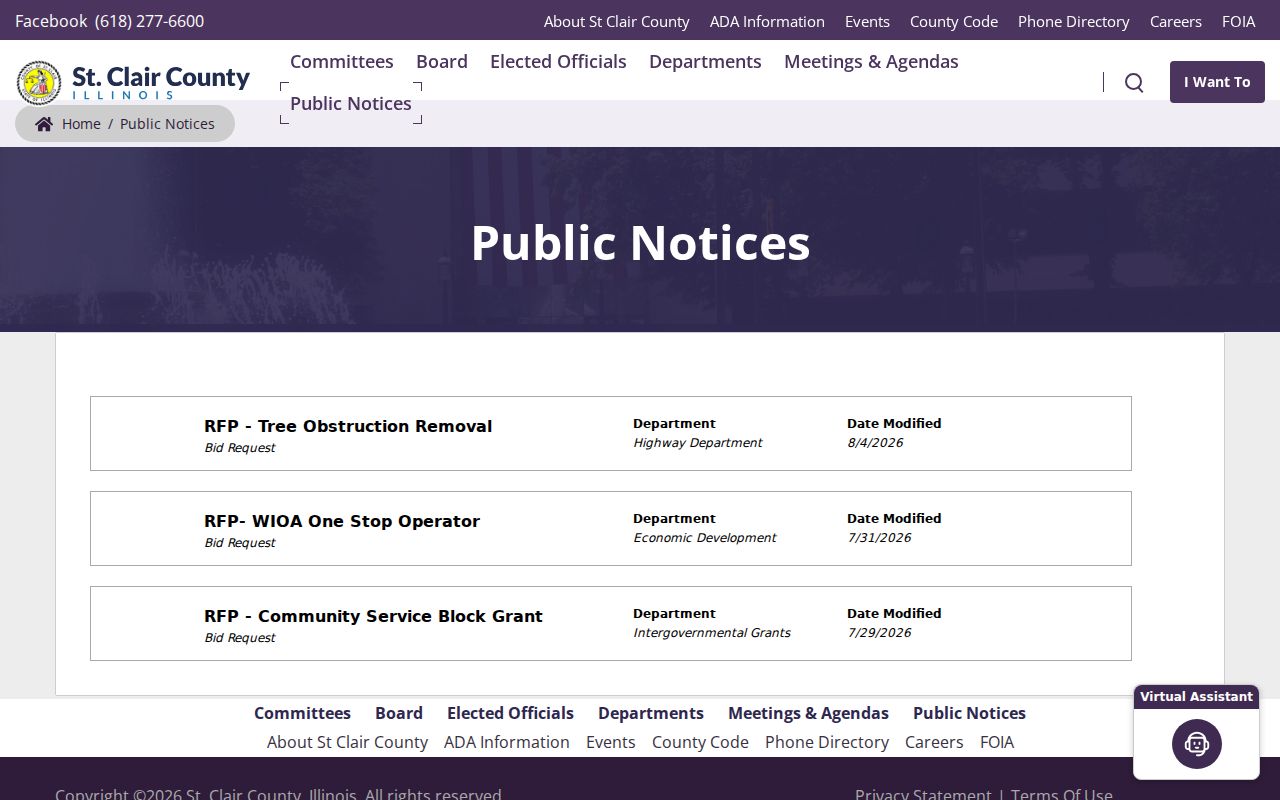Open the Committees main menu
Image resolution: width=1280 pixels, height=800 pixels.
[342, 61]
